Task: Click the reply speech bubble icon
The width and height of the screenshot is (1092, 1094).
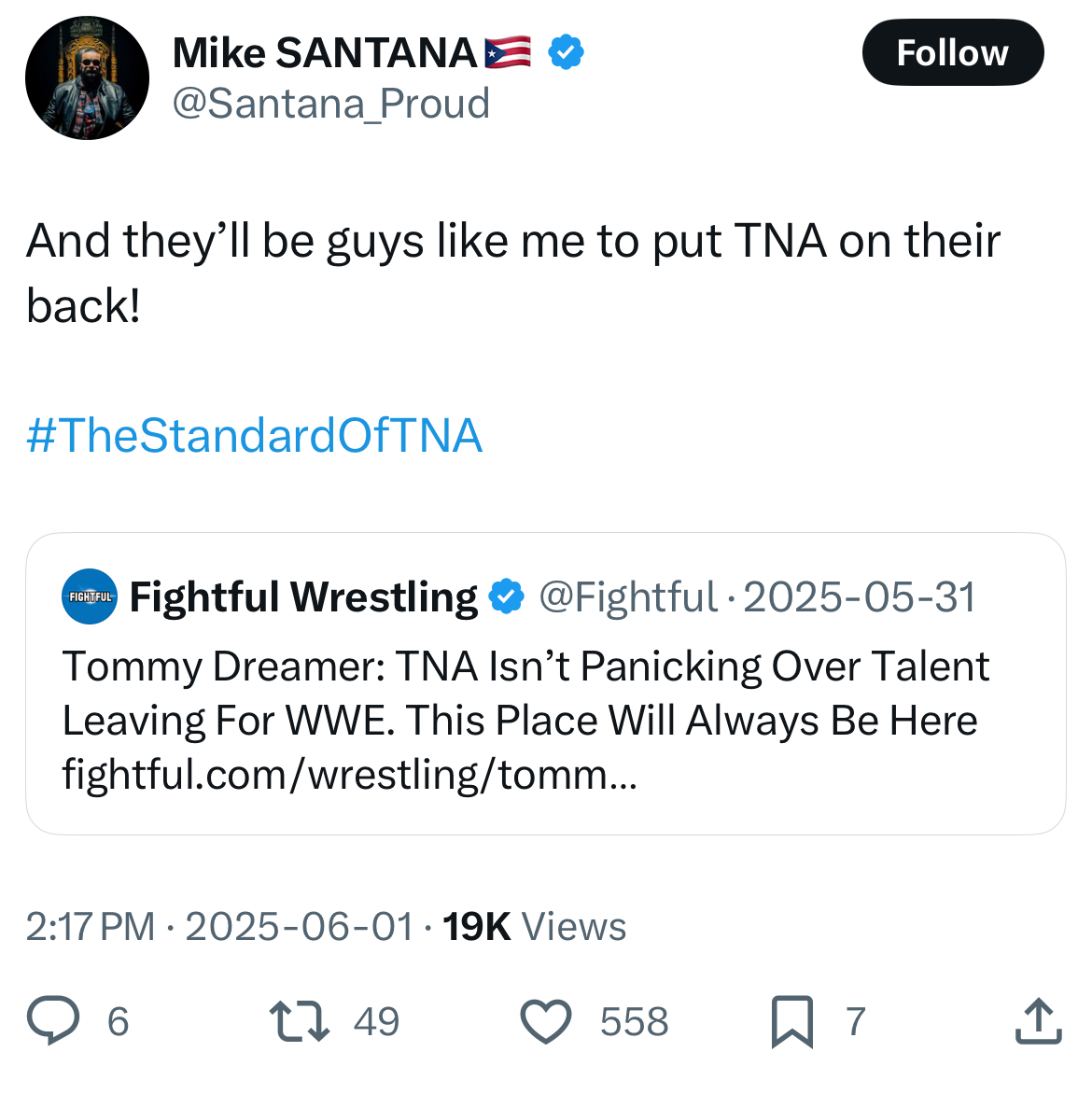Action: [53, 1020]
